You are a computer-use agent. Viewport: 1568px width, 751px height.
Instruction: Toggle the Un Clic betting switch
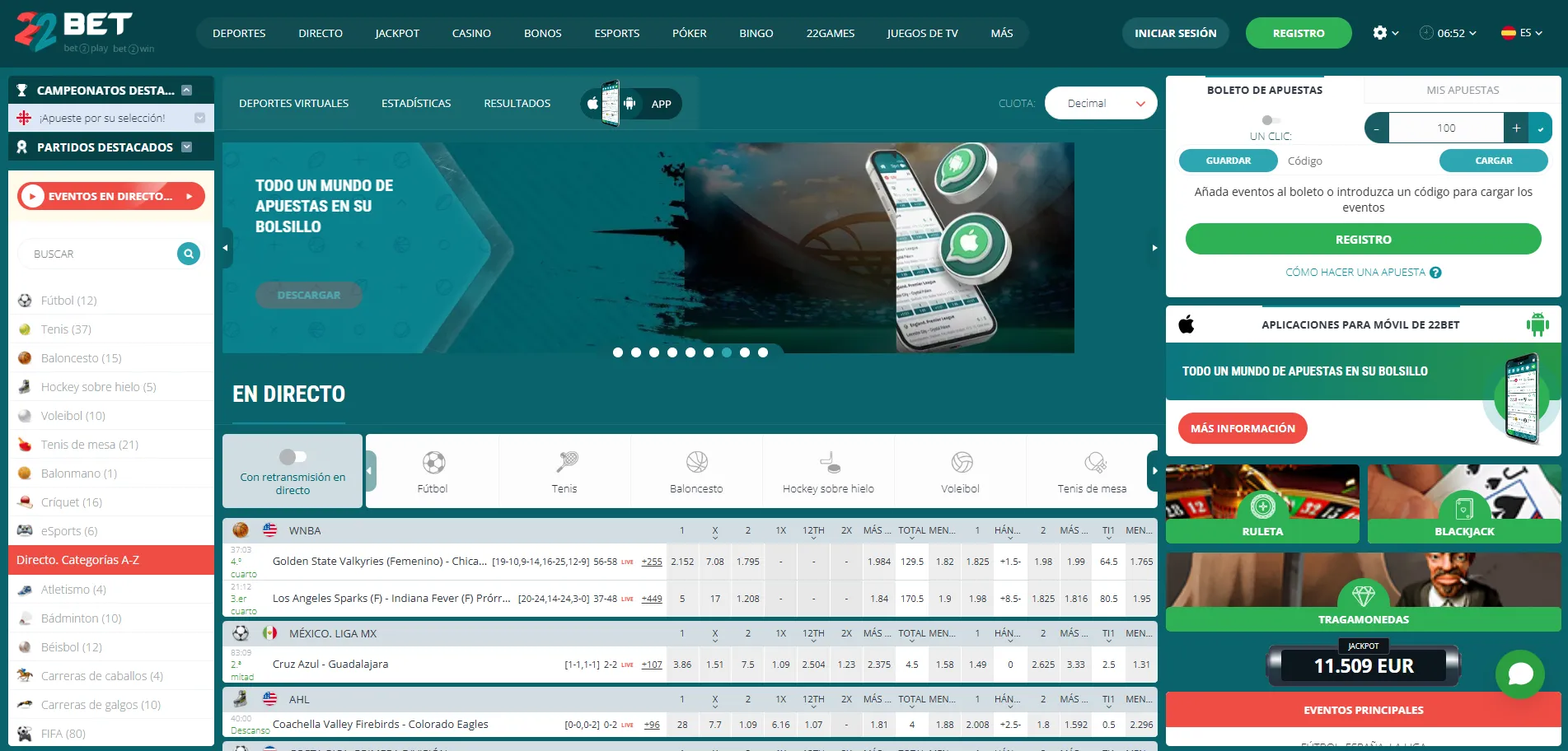click(1270, 120)
